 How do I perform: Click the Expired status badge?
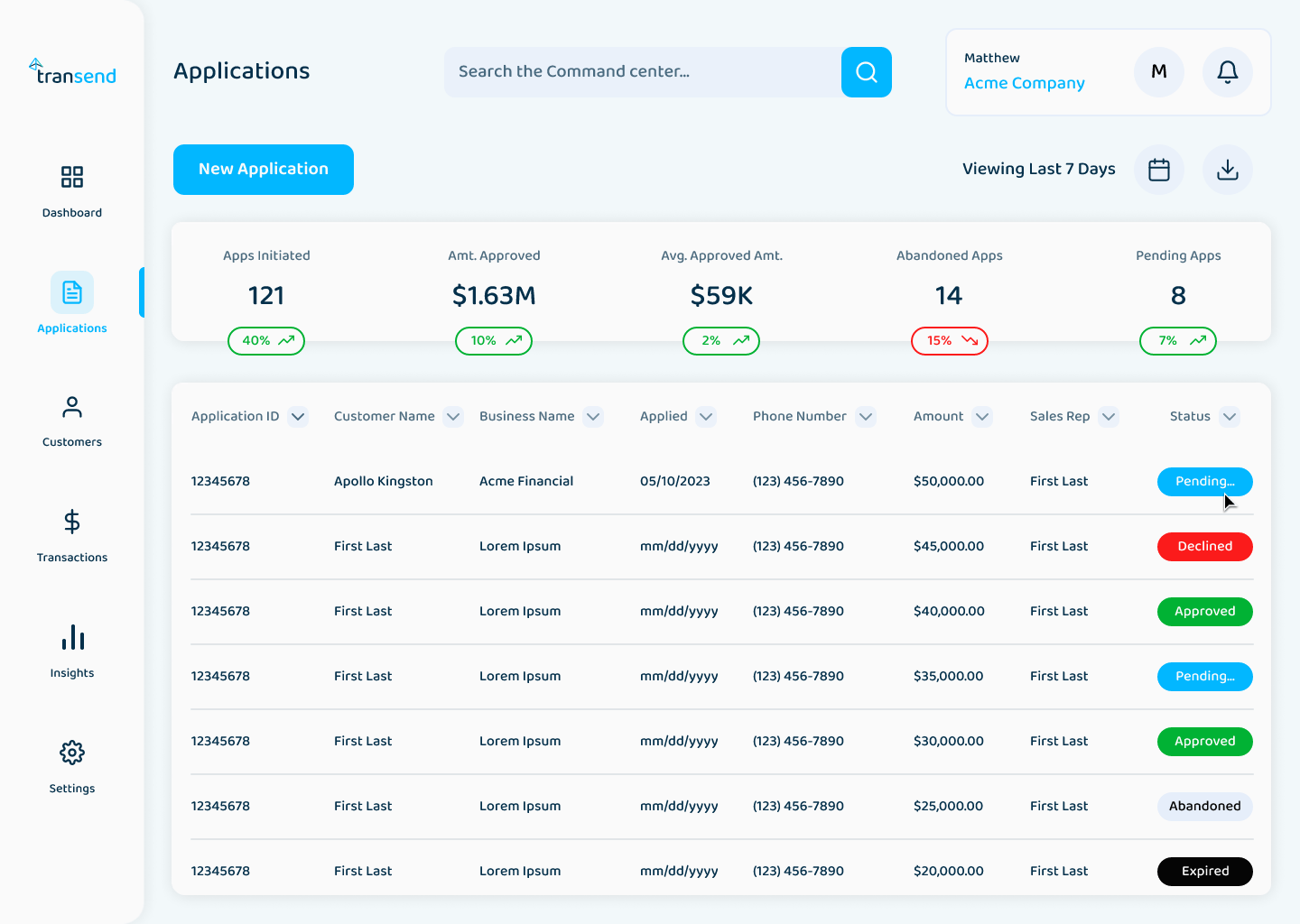pos(1205,872)
